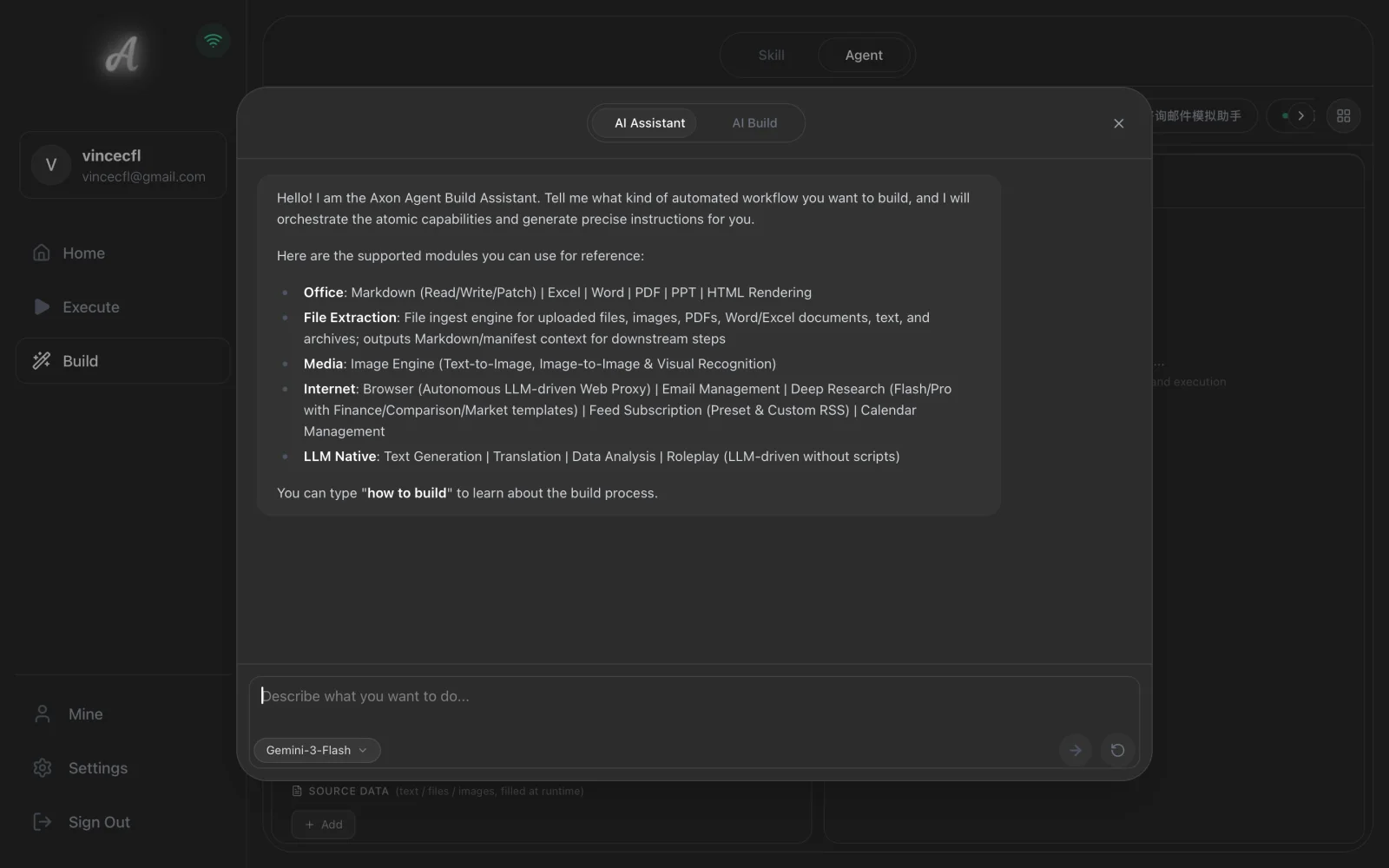Click the bold "how to build" text
Viewport: 1389px width, 868px height.
406,493
